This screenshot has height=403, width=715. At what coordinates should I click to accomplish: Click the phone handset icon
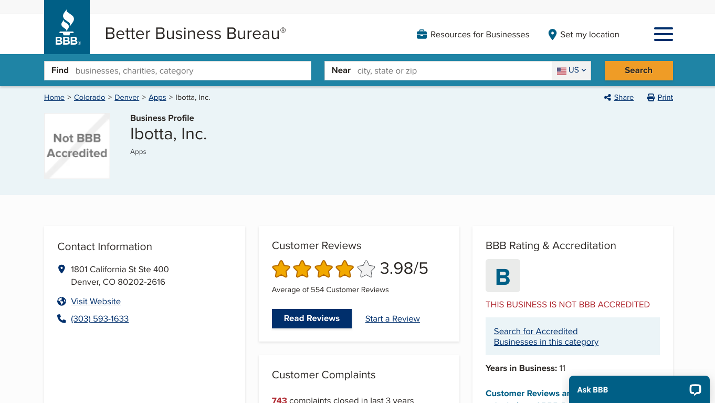point(62,319)
